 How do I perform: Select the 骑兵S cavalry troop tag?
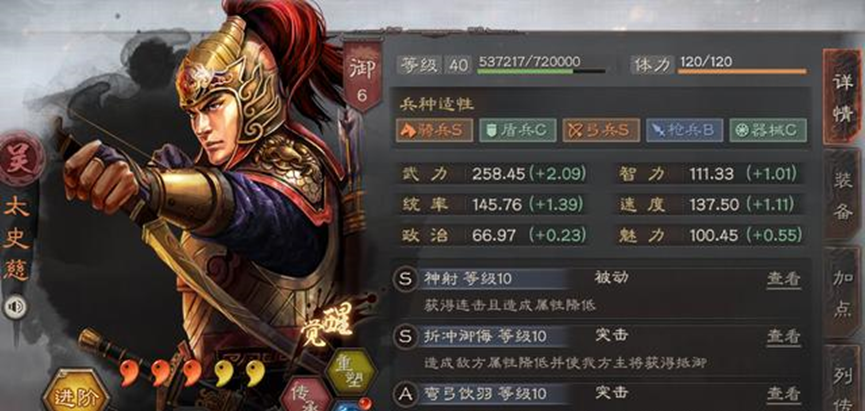point(434,130)
